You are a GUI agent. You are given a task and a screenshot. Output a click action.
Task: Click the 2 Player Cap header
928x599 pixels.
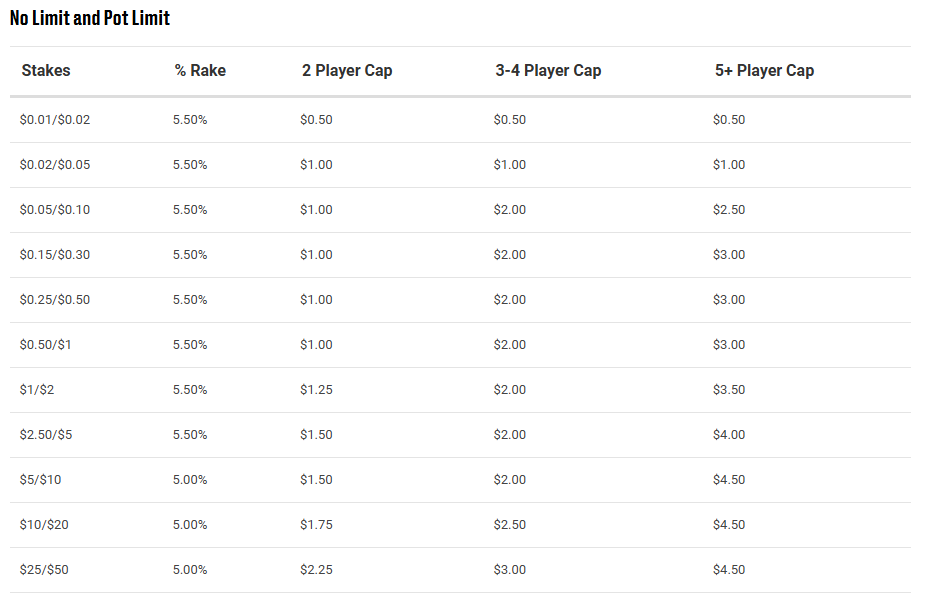pos(347,71)
